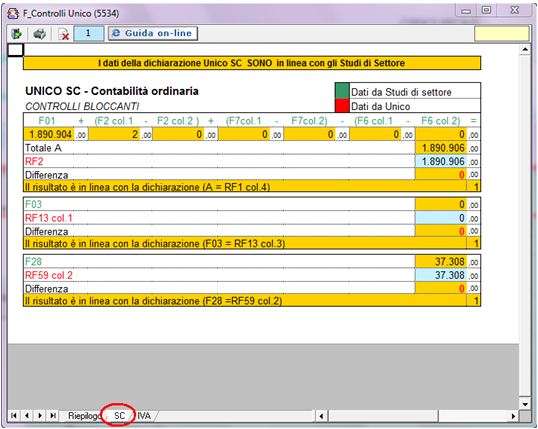Image resolution: width=538 pixels, height=429 pixels.
Task: Click the printer icon
Action: (x=39, y=34)
